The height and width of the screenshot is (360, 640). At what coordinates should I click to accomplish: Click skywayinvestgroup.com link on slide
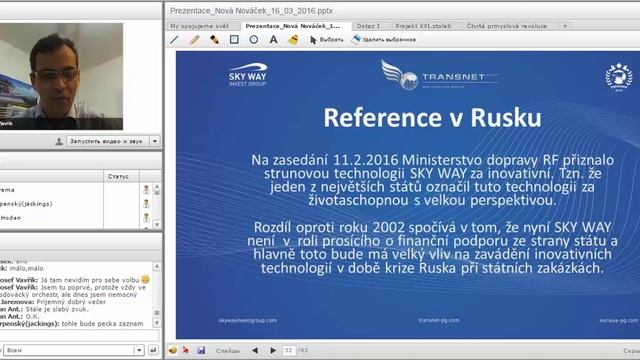point(248,320)
